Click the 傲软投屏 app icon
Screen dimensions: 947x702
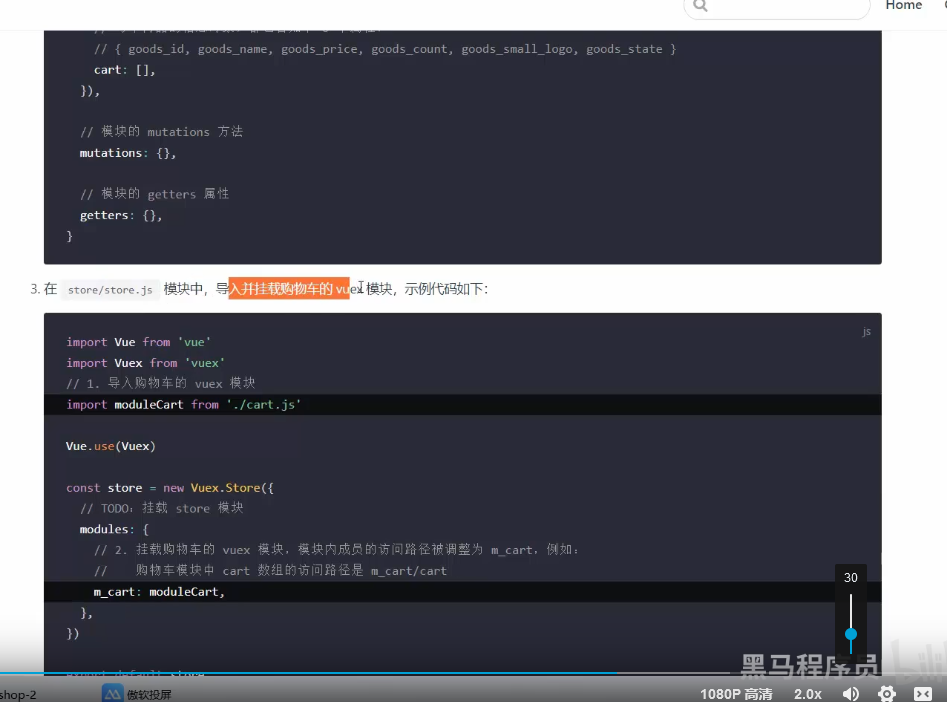(112, 694)
